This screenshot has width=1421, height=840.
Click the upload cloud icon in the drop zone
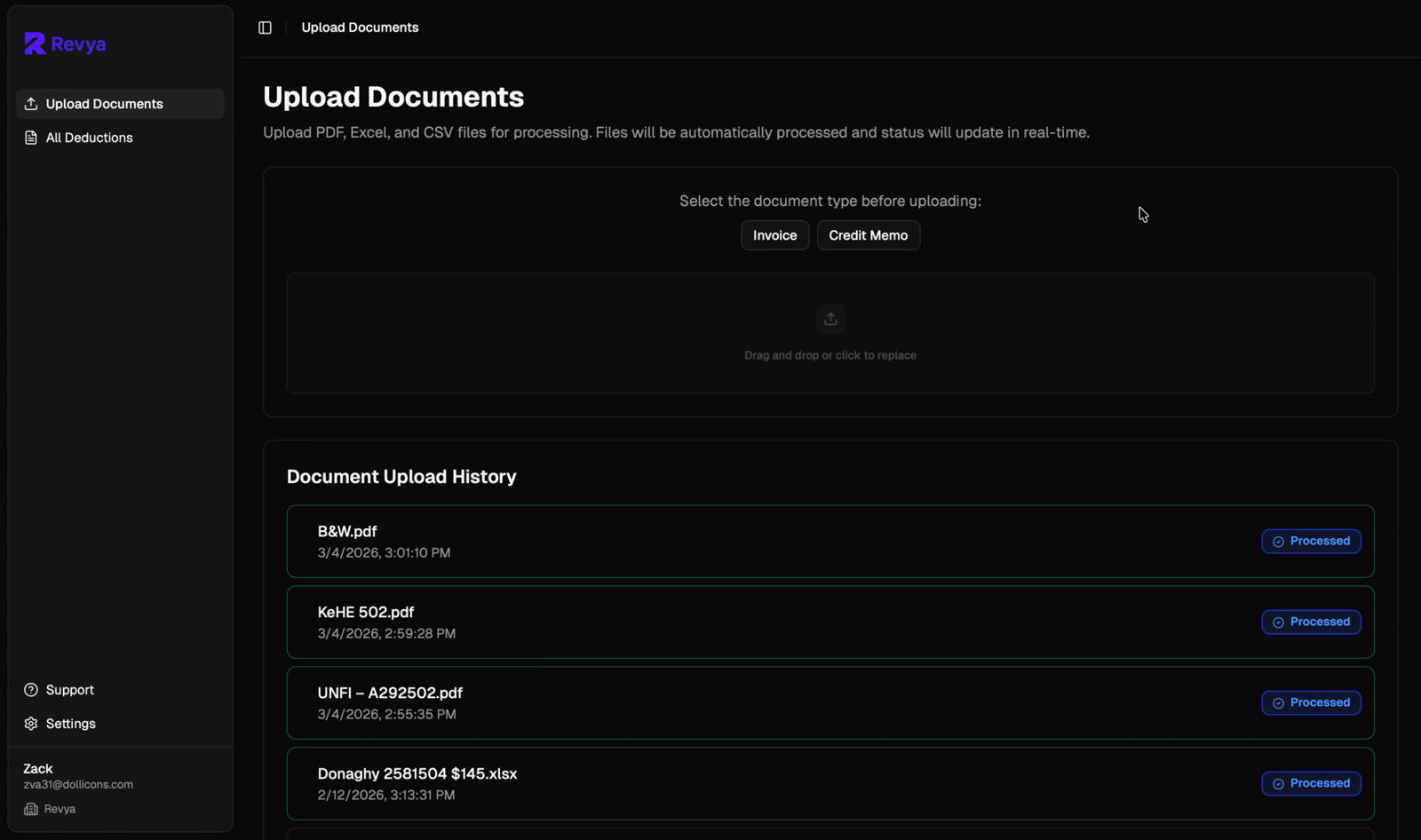tap(830, 319)
